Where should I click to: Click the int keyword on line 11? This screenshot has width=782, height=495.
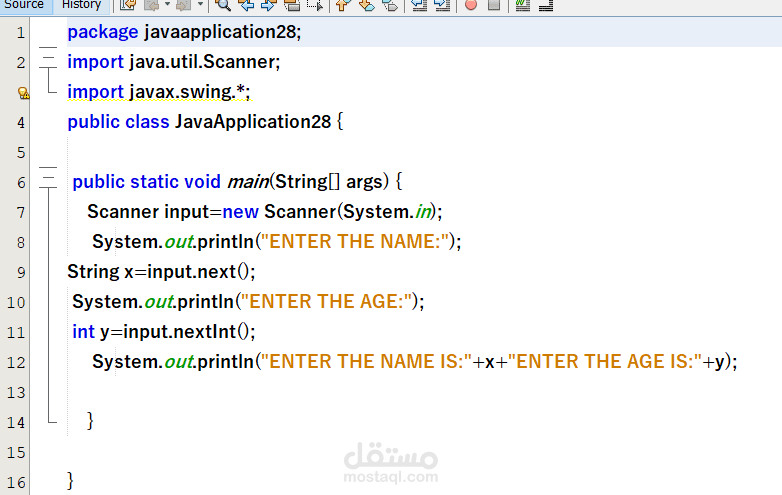pos(83,331)
